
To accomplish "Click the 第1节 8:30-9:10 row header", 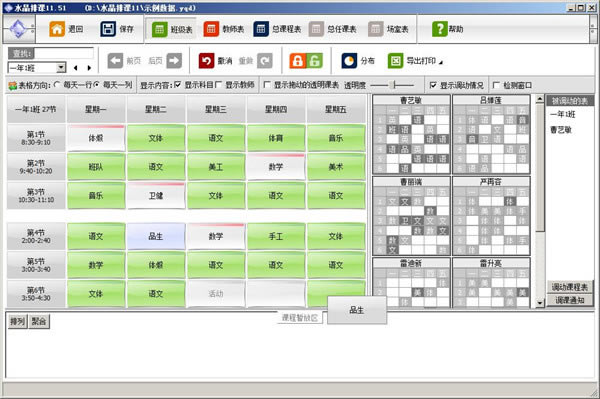I will [36, 138].
